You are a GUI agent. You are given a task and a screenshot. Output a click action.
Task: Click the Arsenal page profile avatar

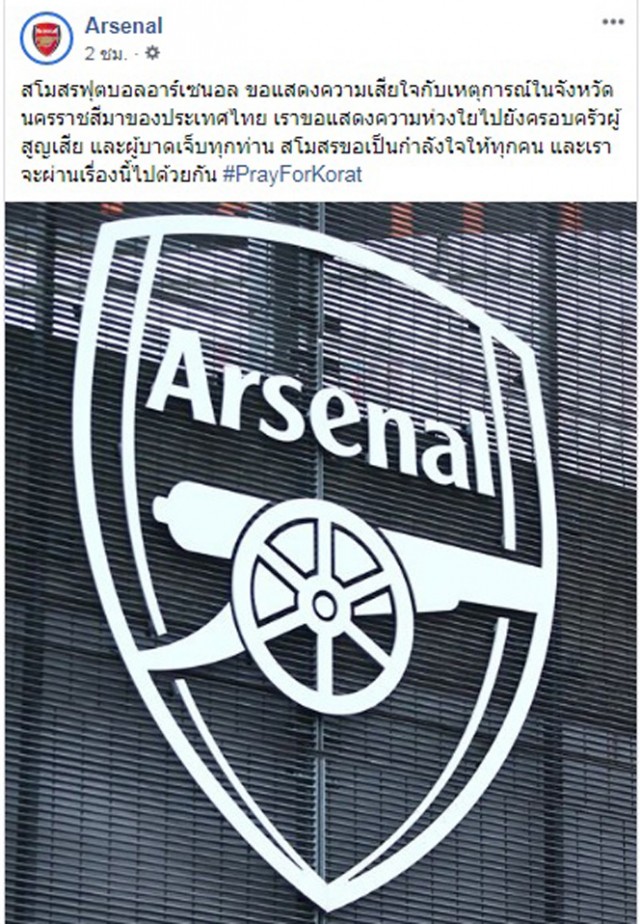(47, 38)
